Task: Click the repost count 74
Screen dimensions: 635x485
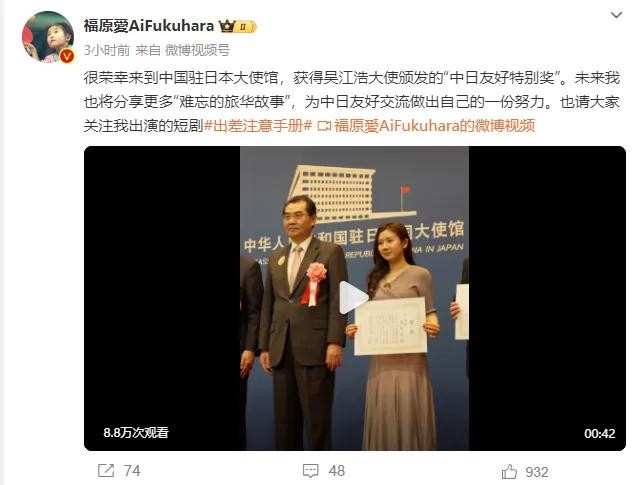Action: tap(132, 471)
